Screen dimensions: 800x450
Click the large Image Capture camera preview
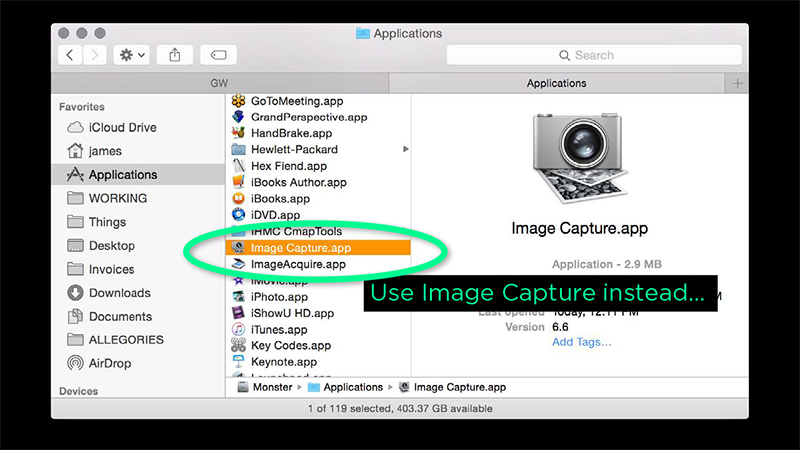[580, 157]
